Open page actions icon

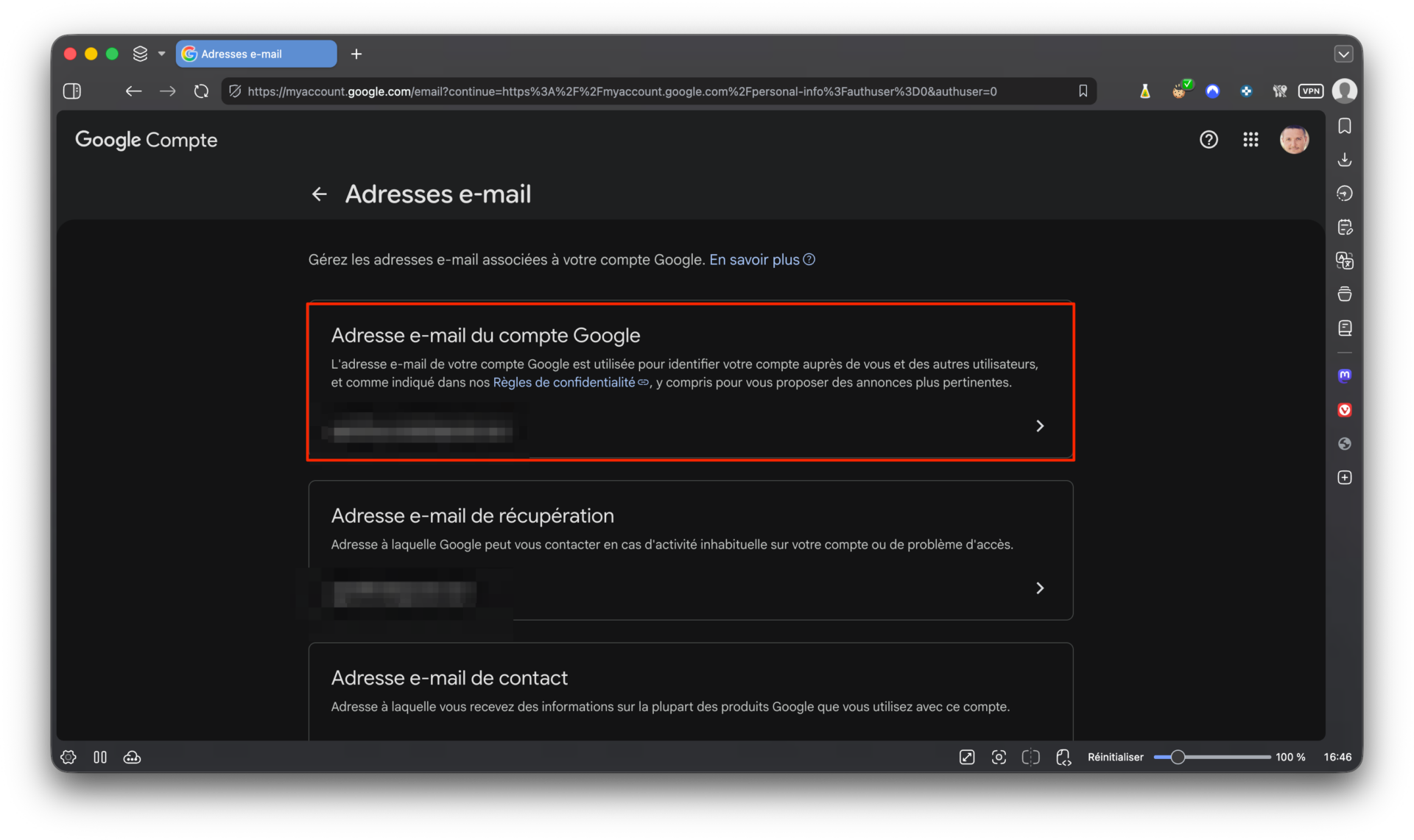1063,757
